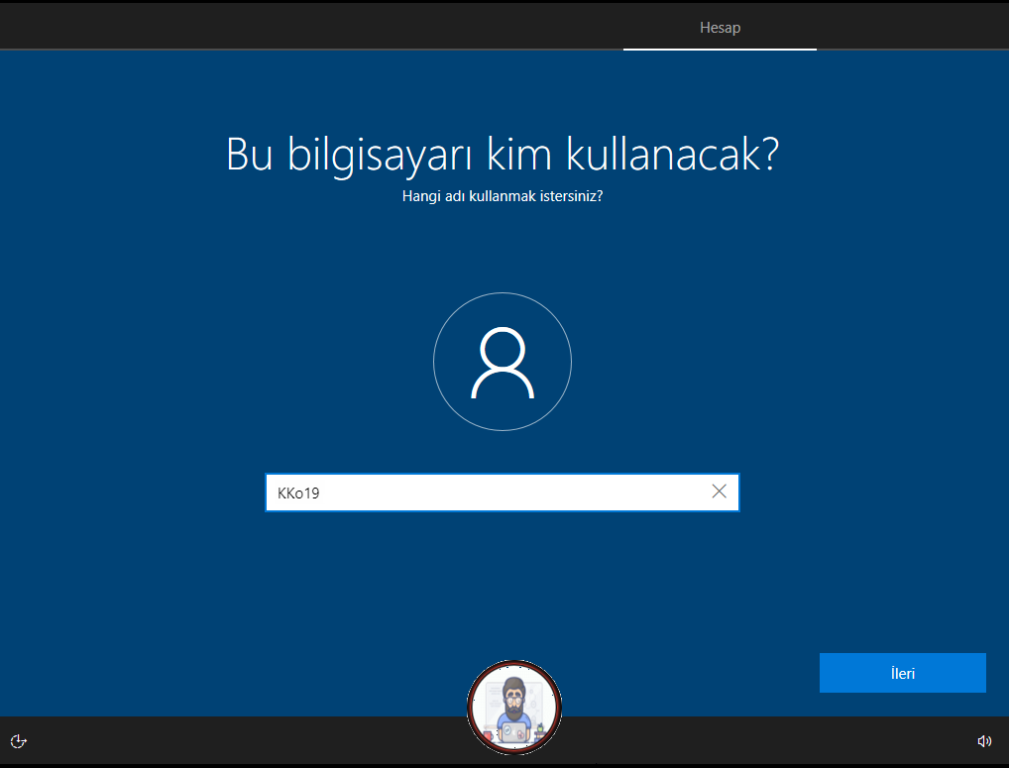This screenshot has width=1009, height=768.
Task: Click the user avatar silhouette icon
Action: tap(503, 362)
